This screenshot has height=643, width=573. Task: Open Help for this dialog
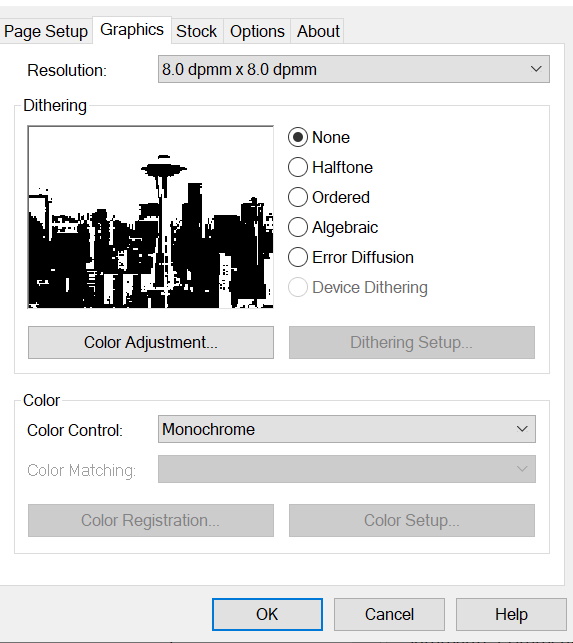(x=511, y=614)
